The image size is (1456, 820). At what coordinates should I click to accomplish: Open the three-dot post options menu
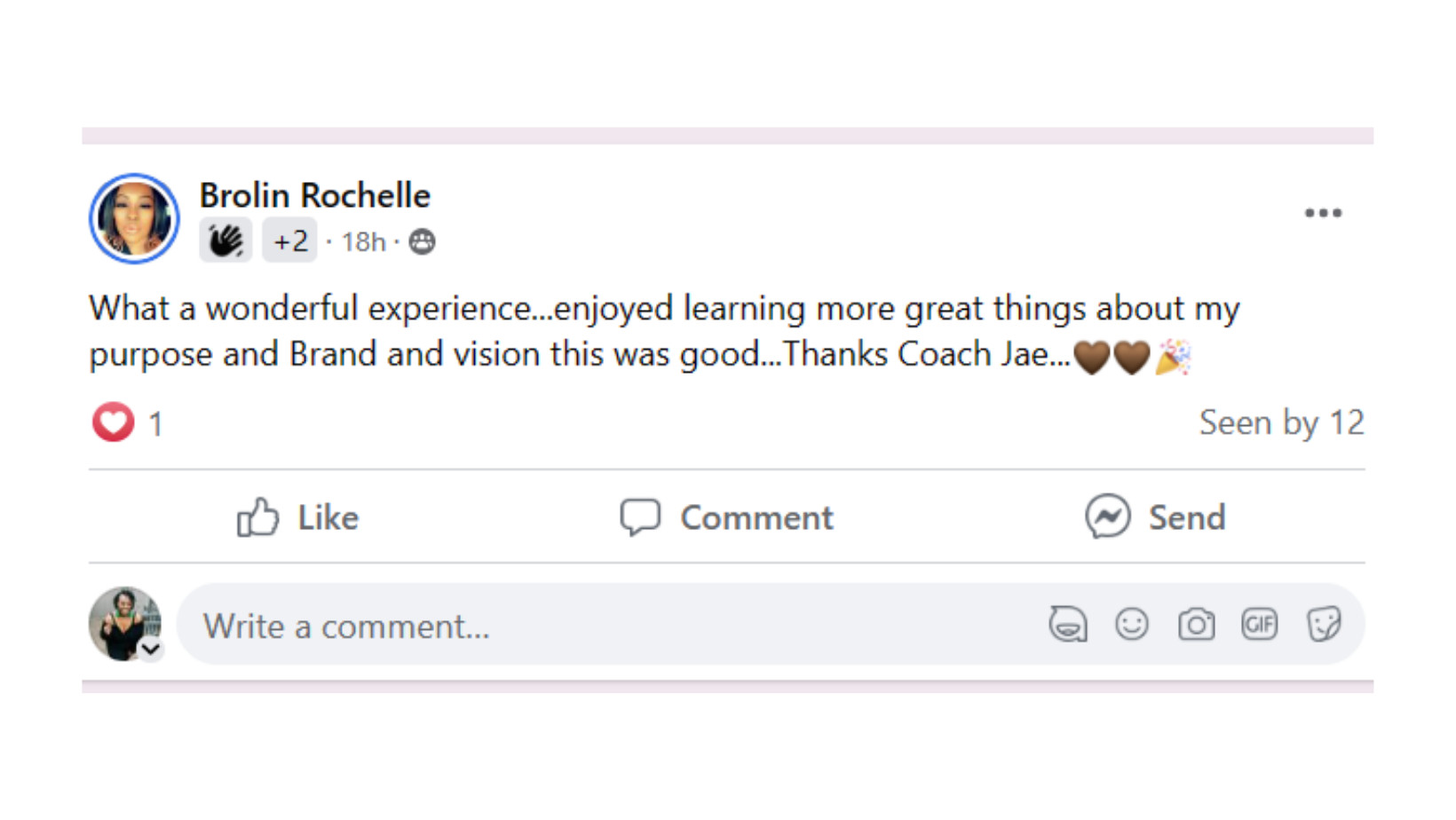click(x=1323, y=213)
